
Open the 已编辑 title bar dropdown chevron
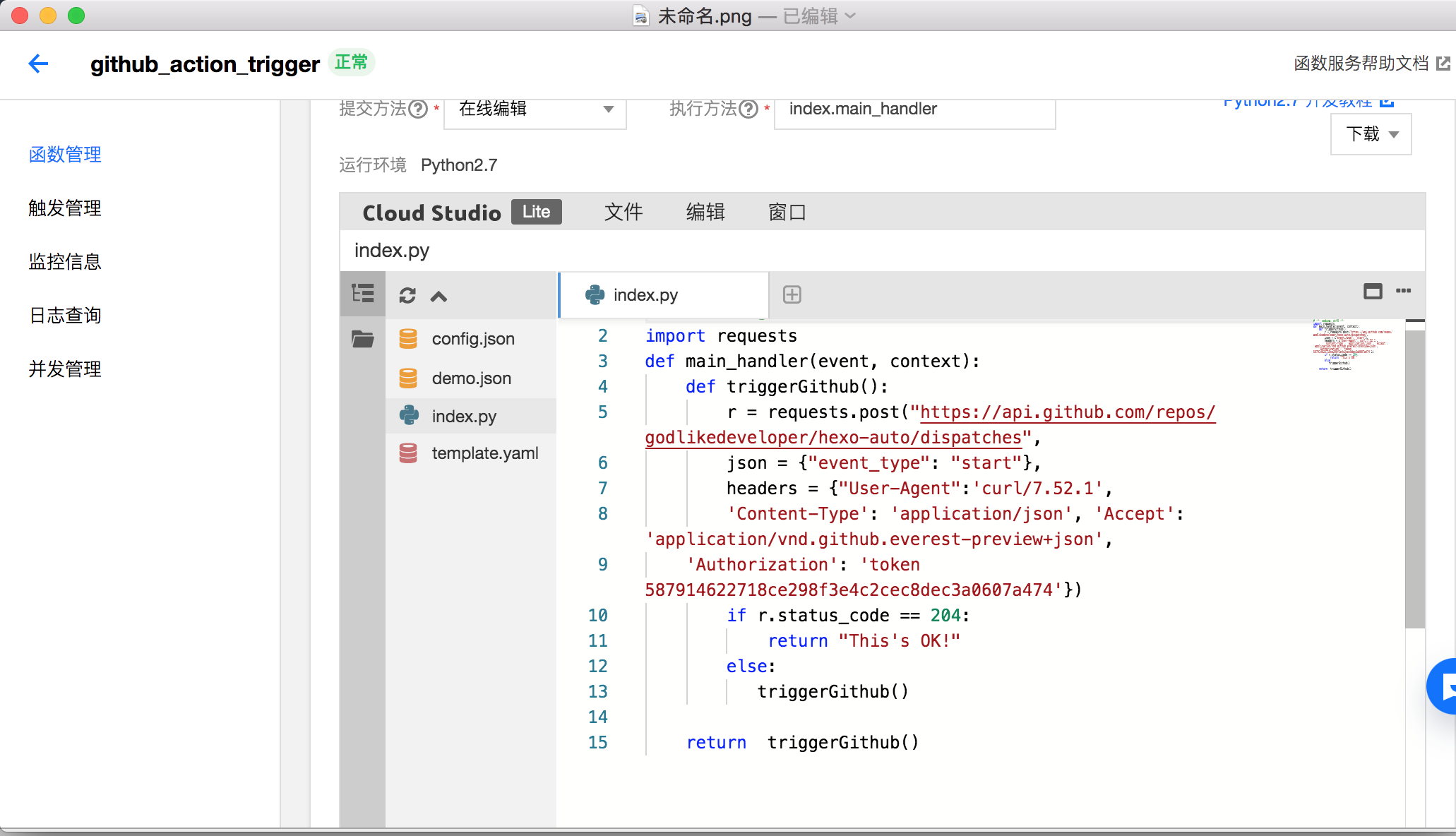(x=851, y=16)
